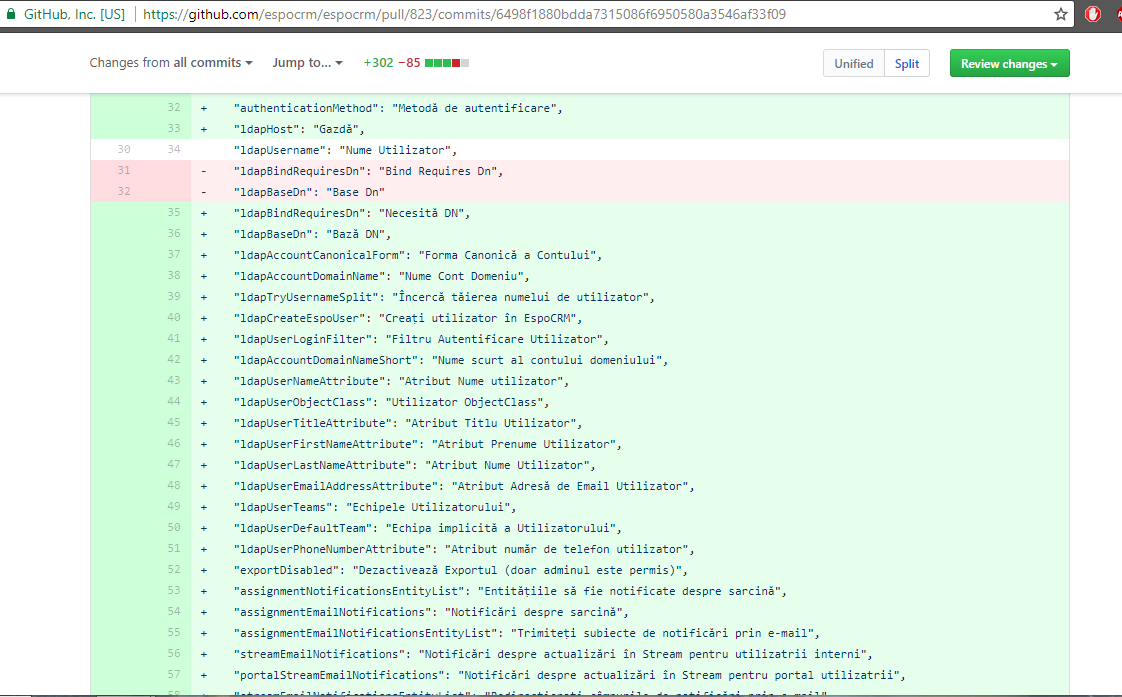The width and height of the screenshot is (1122, 697).
Task: Click line number 36 for ldapBaseDn addition
Action: [174, 233]
